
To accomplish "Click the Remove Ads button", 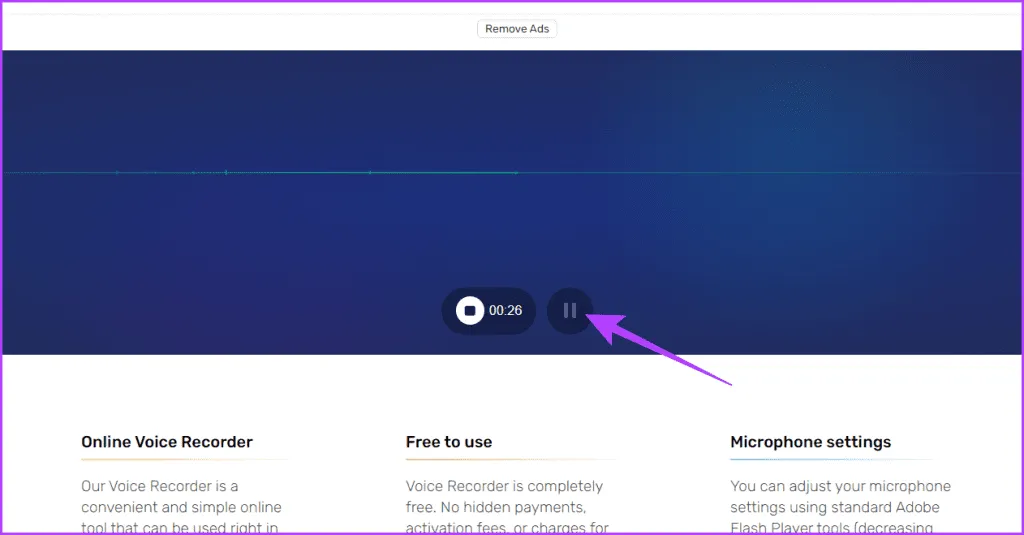I will [517, 29].
